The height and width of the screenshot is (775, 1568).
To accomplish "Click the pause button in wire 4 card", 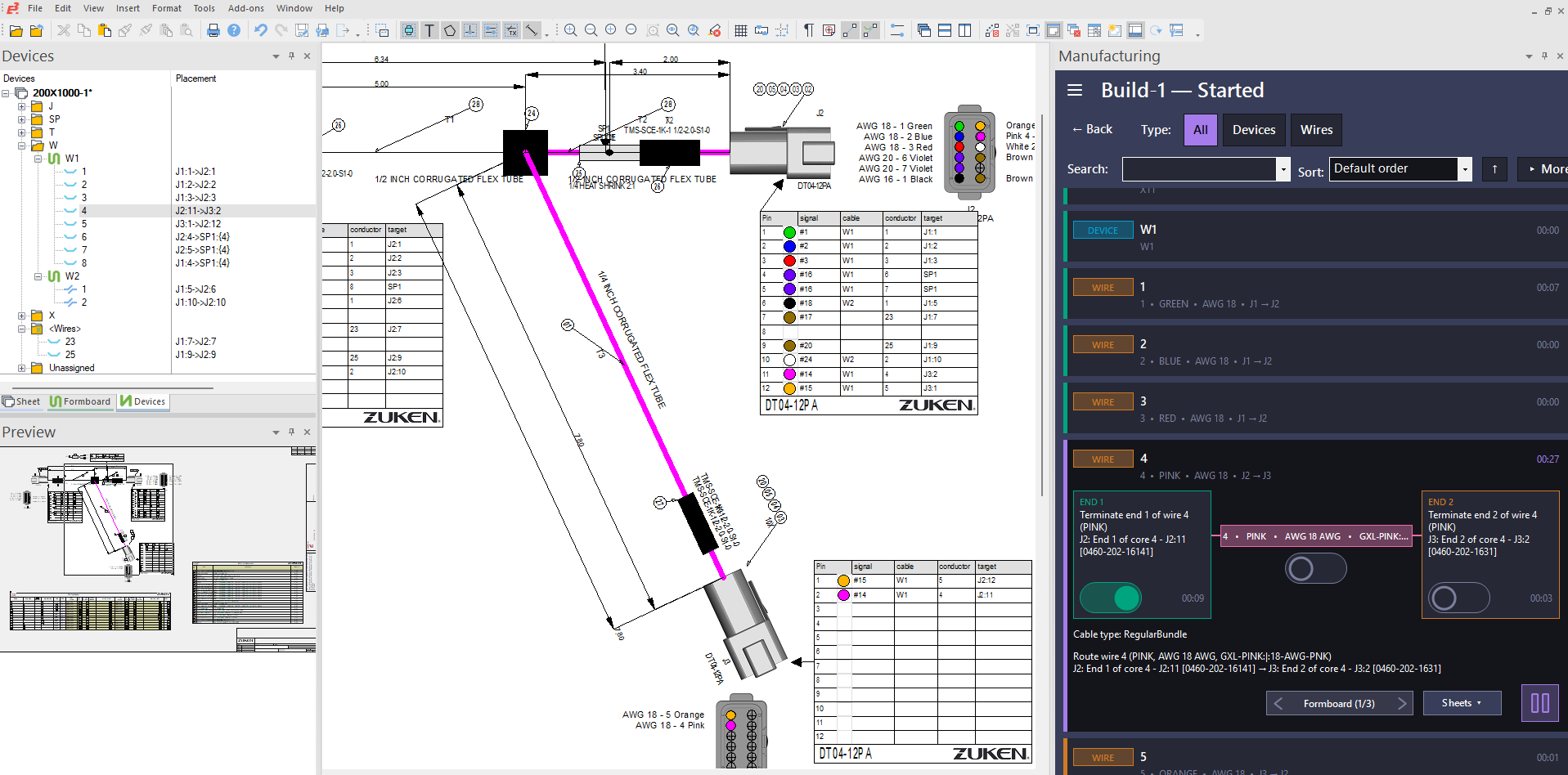I will [1540, 703].
